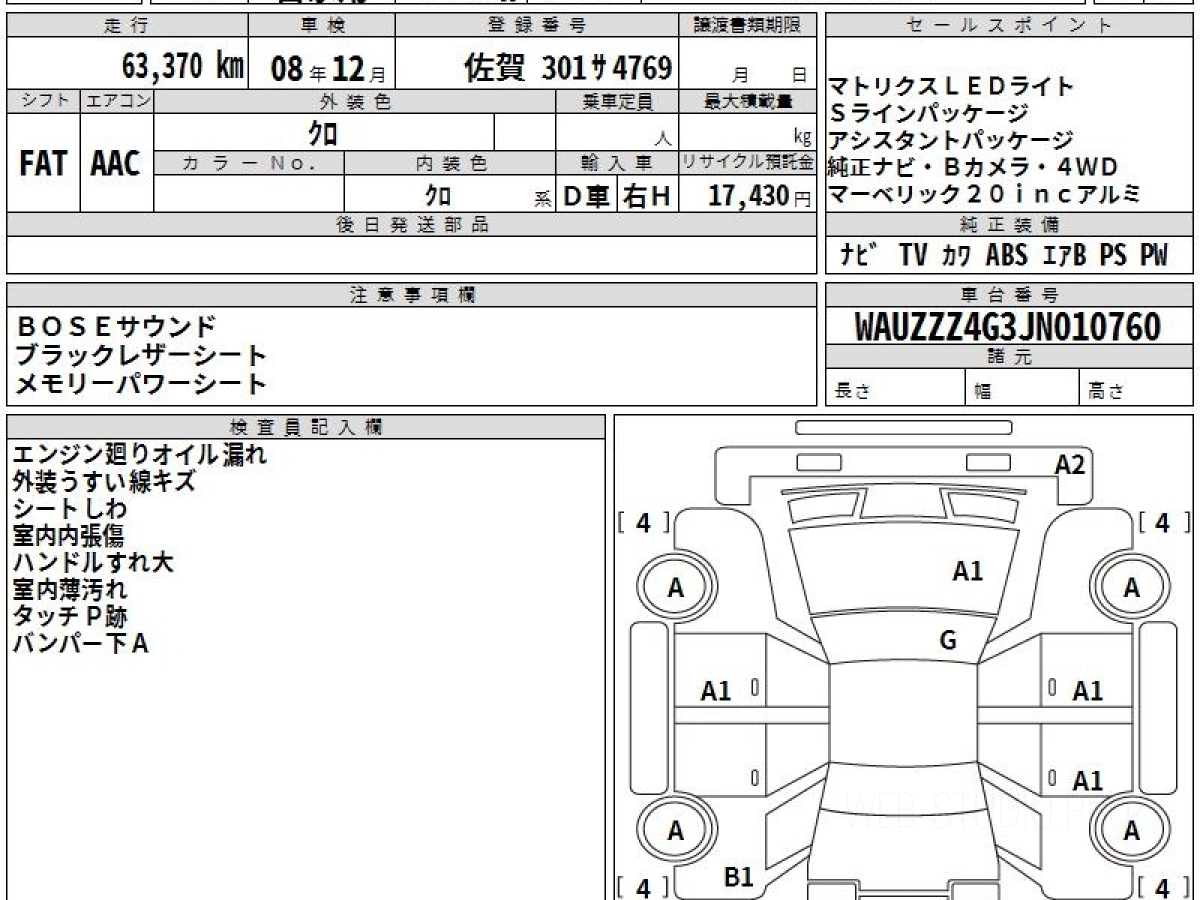The height and width of the screenshot is (900, 1200).
Task: Click the ハンドルすれ大 inspector note
Action: (93, 562)
